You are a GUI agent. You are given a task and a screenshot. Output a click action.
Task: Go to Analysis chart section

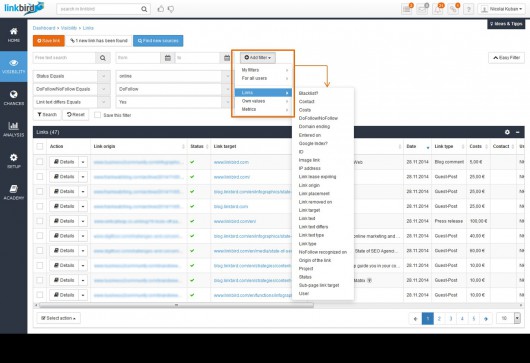(x=14, y=129)
